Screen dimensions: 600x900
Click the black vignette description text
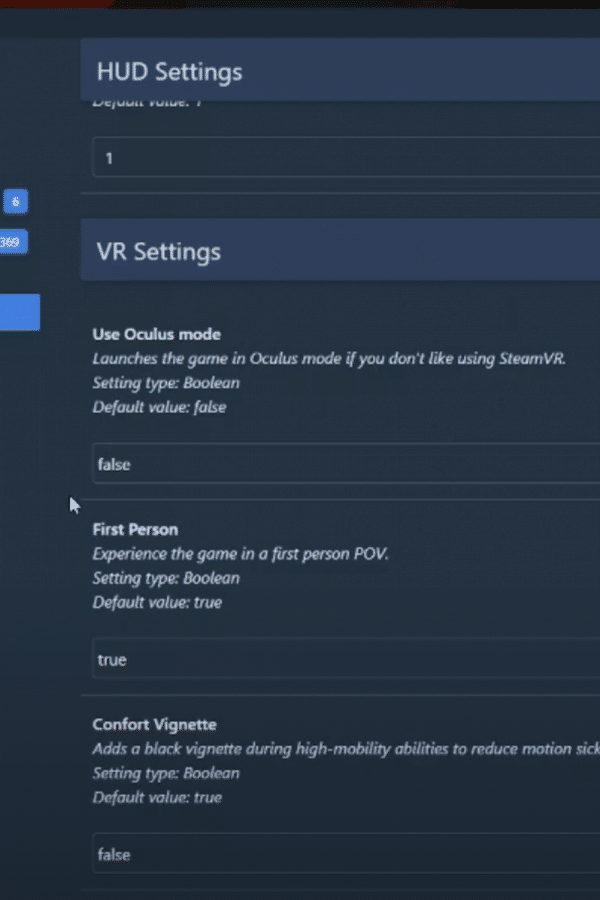coord(346,749)
